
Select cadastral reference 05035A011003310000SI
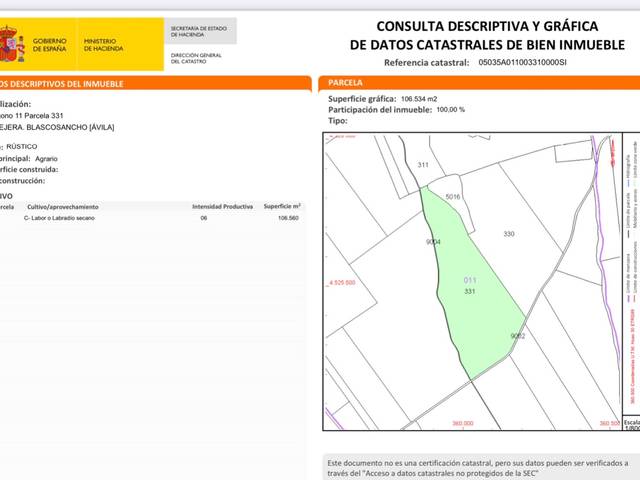point(522,62)
